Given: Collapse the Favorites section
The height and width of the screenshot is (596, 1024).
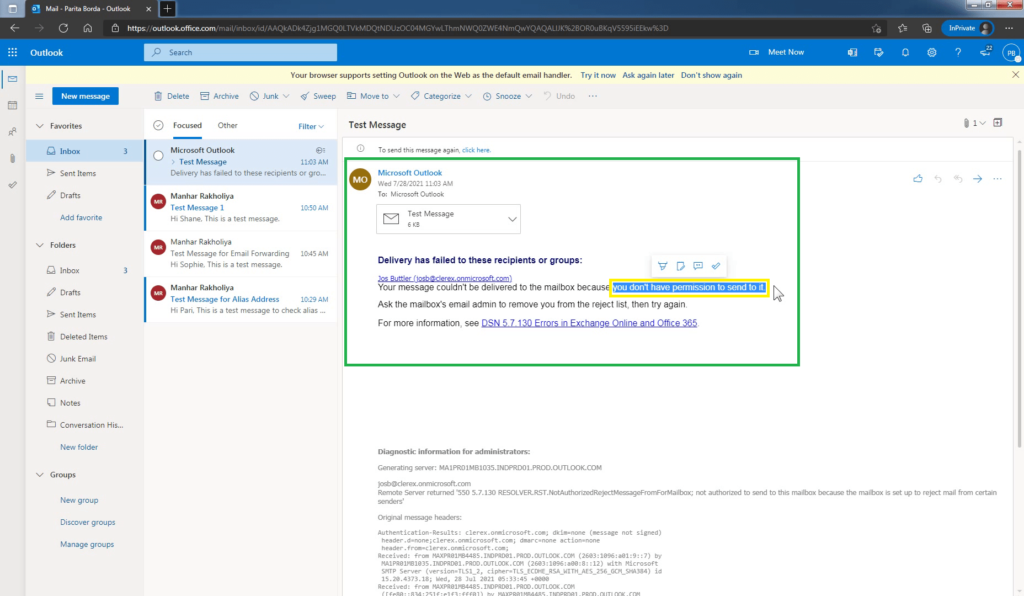Looking at the screenshot, I should pyautogui.click(x=40, y=126).
